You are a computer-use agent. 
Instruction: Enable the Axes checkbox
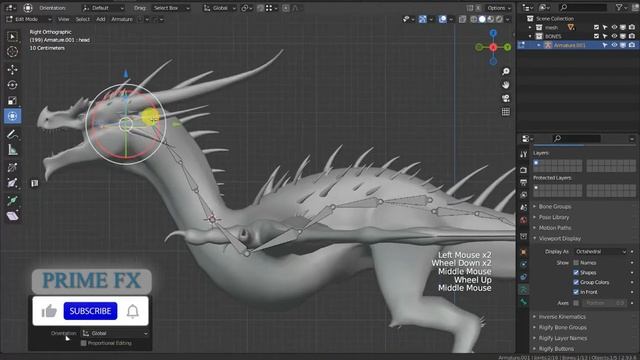(576, 303)
